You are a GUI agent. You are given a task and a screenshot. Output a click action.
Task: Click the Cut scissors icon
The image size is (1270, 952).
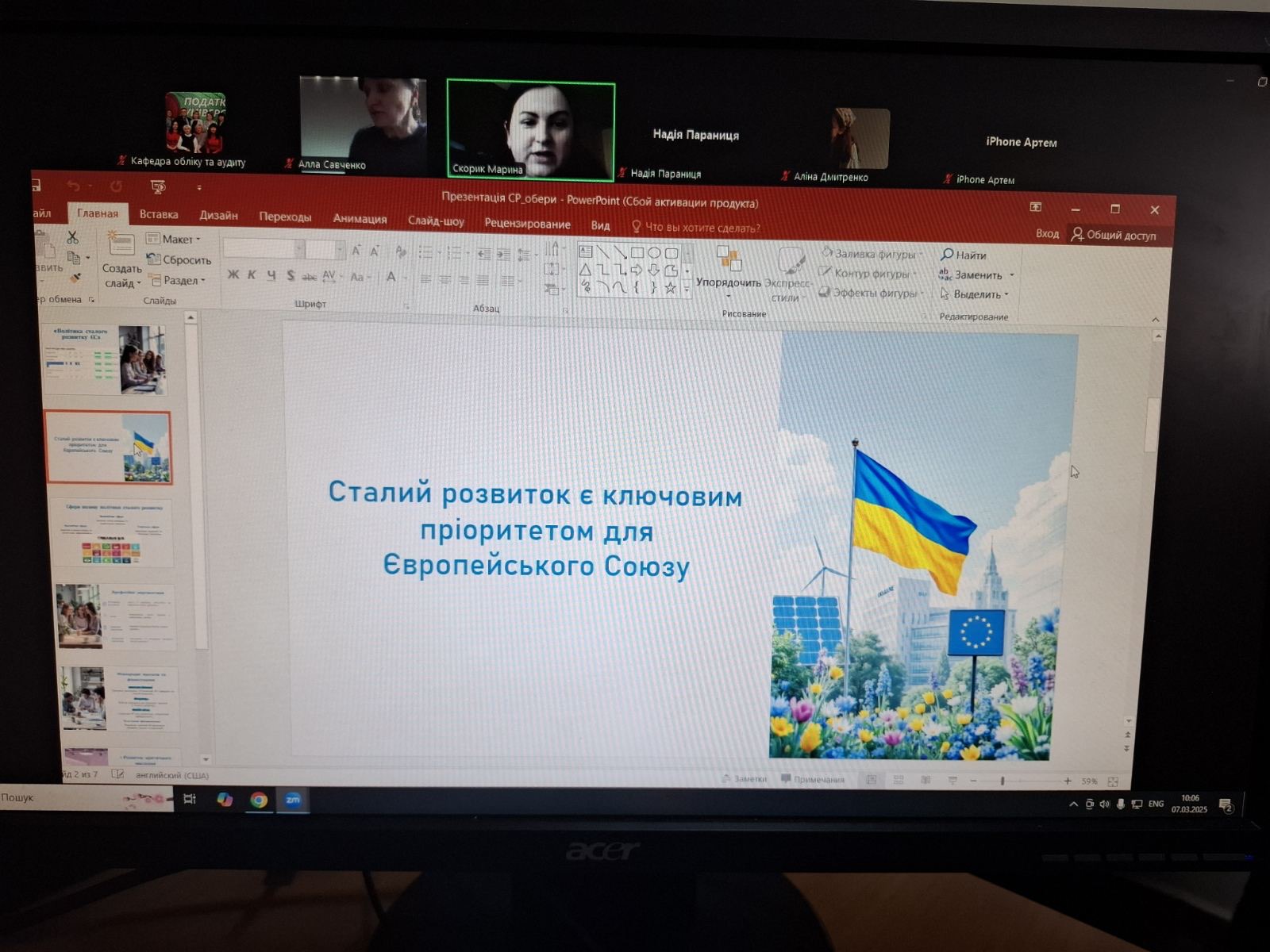coord(72,237)
